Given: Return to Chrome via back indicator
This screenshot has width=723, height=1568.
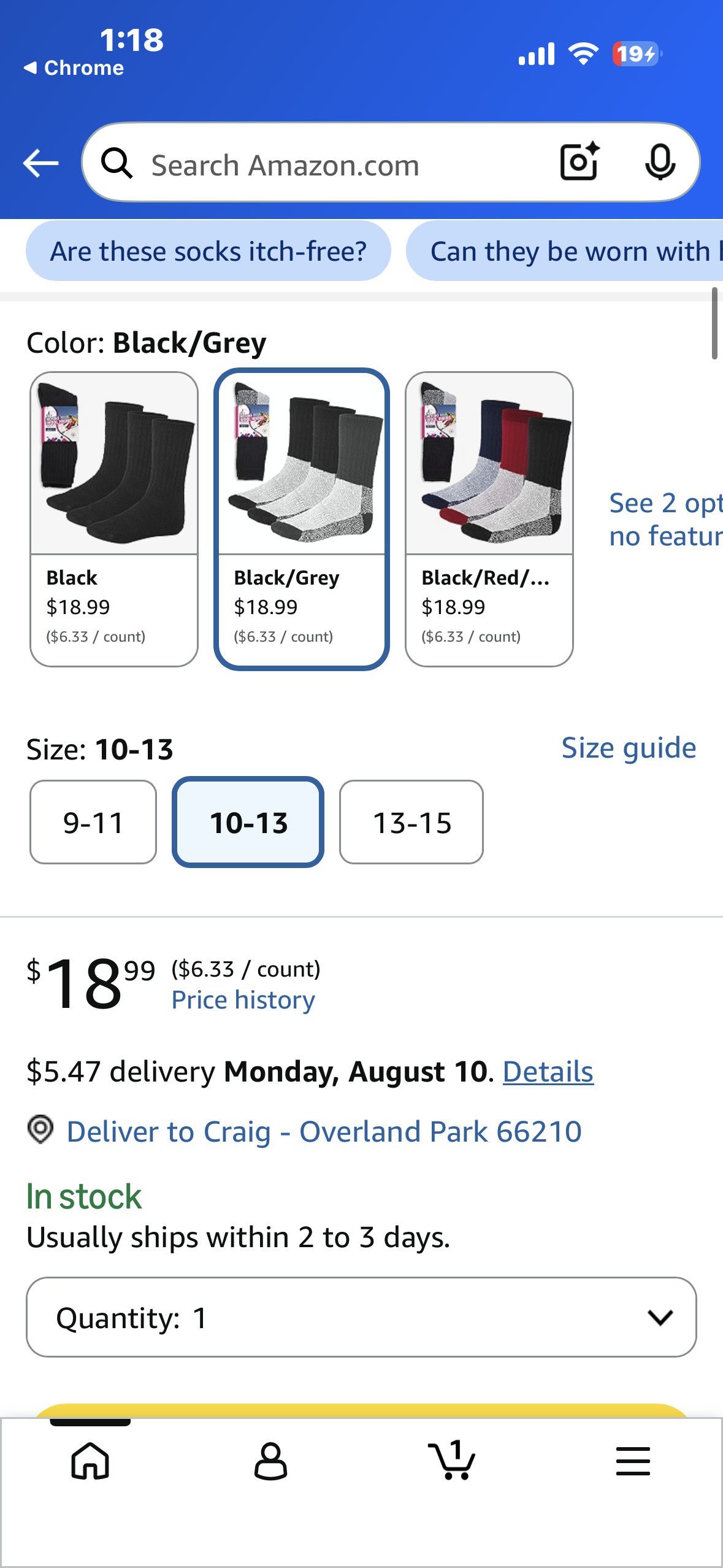Looking at the screenshot, I should click(74, 67).
